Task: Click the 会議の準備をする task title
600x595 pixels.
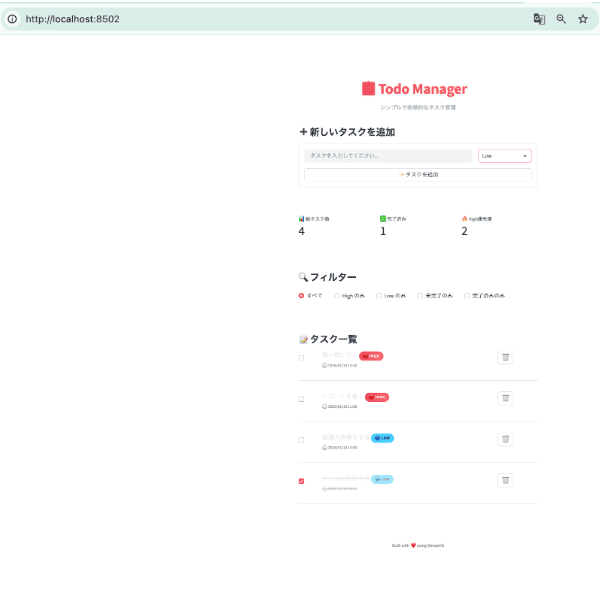Action: pyautogui.click(x=346, y=437)
